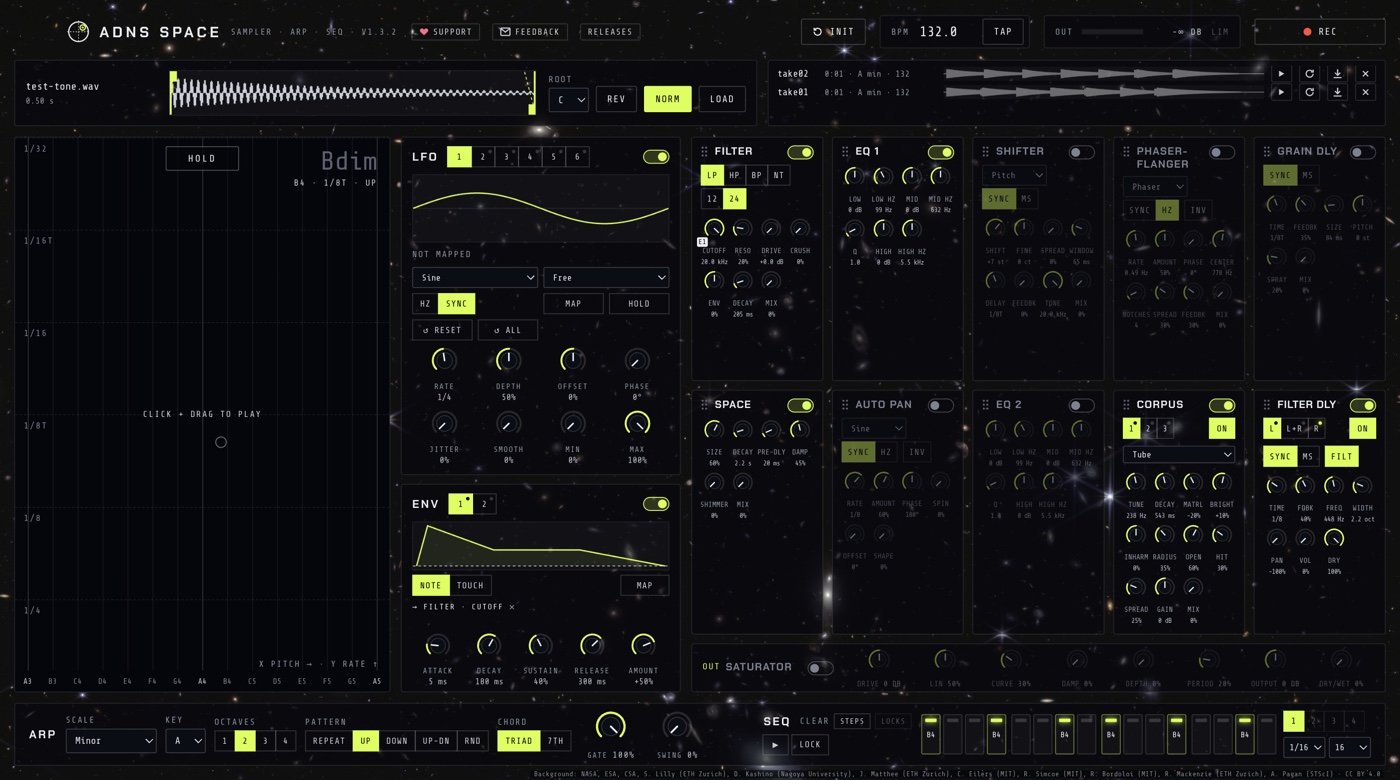The height and width of the screenshot is (780, 1400).
Task: Turn off the EQ 1 module
Action: click(940, 152)
